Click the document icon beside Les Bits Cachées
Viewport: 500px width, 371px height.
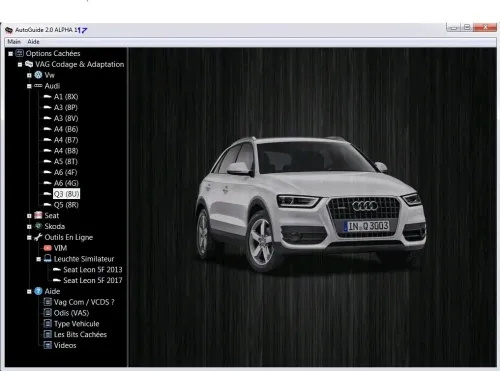(48, 334)
